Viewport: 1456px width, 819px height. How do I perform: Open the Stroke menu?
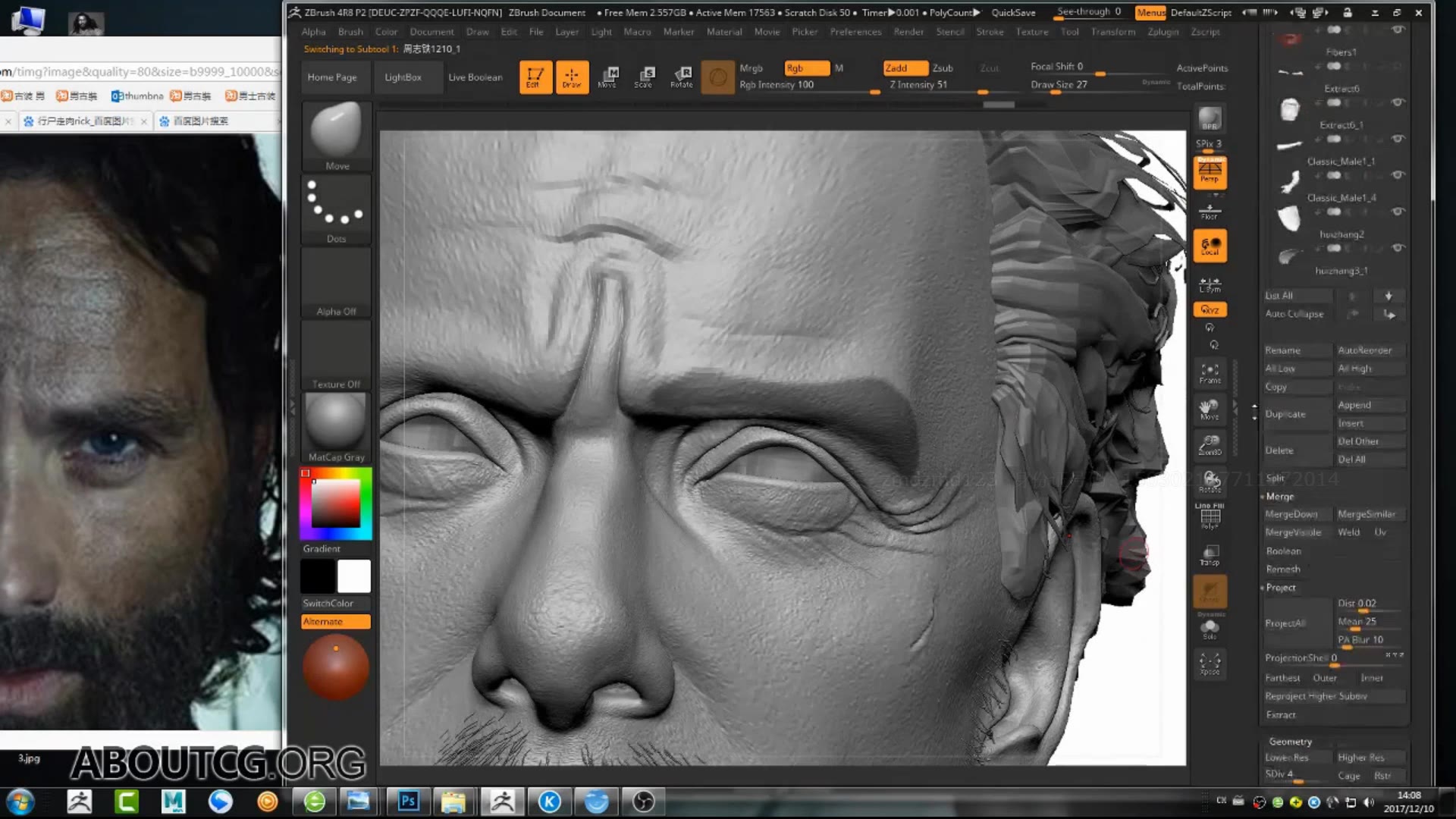click(990, 32)
